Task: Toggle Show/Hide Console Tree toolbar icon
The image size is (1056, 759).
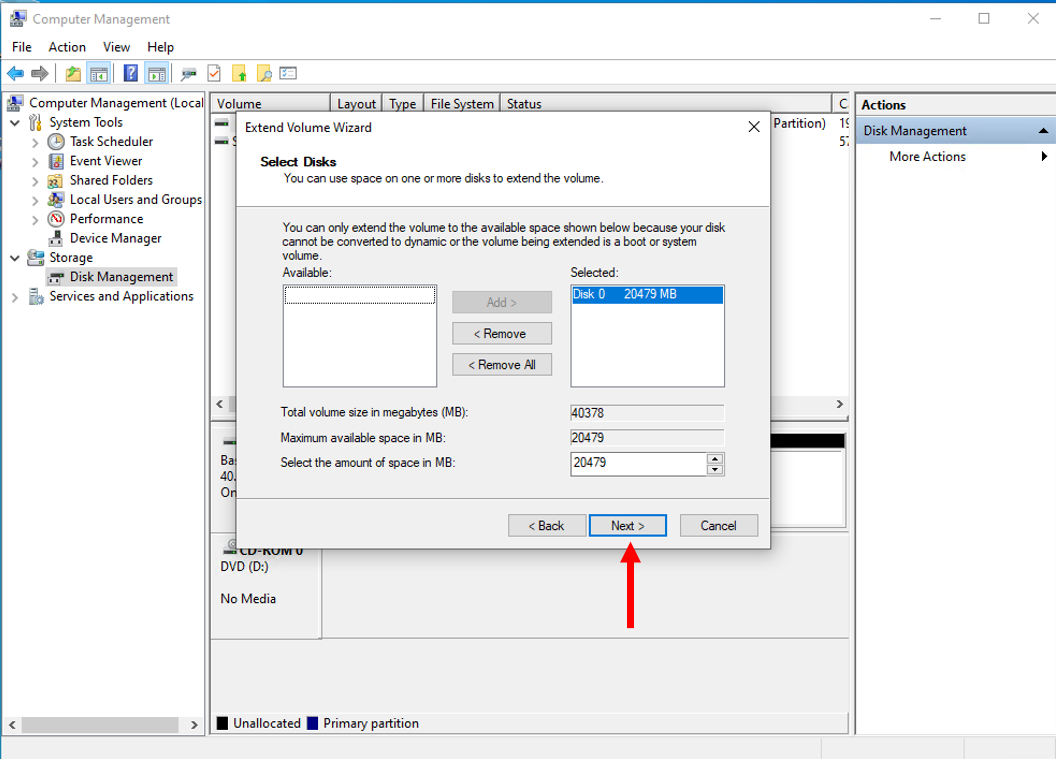Action: click(98, 73)
